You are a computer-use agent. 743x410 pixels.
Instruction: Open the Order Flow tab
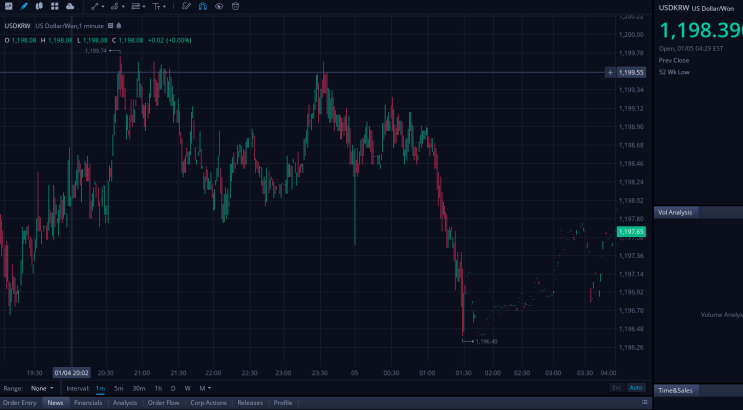coord(163,403)
